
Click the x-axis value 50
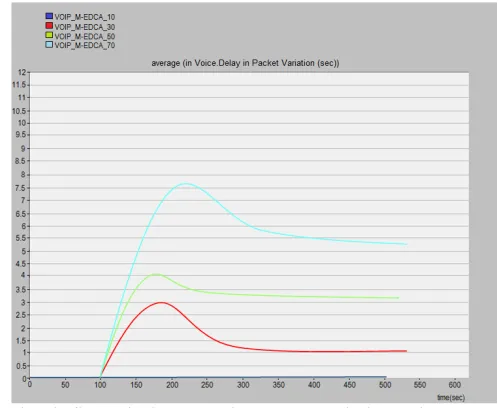point(65,385)
